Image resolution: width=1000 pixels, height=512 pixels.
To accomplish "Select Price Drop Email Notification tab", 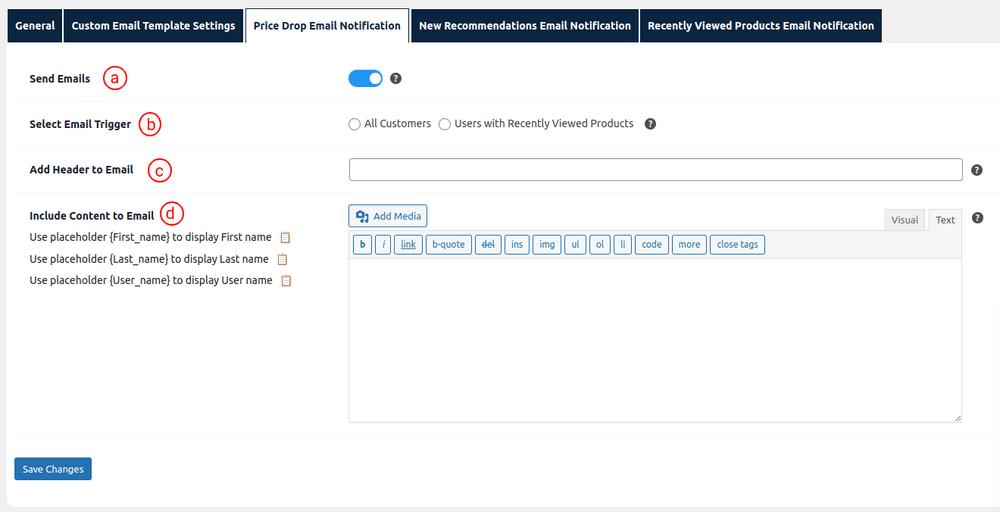I will click(327, 26).
